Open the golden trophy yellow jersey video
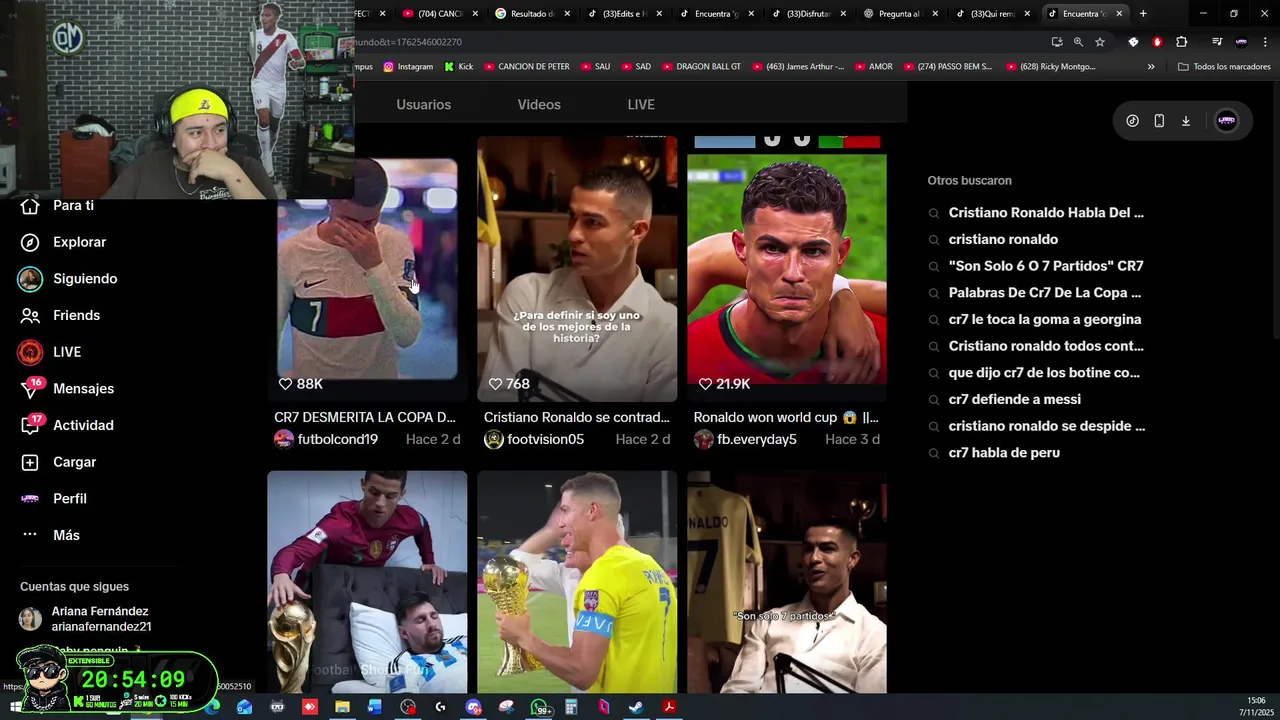Screen dimensions: 1280x720 (577, 582)
